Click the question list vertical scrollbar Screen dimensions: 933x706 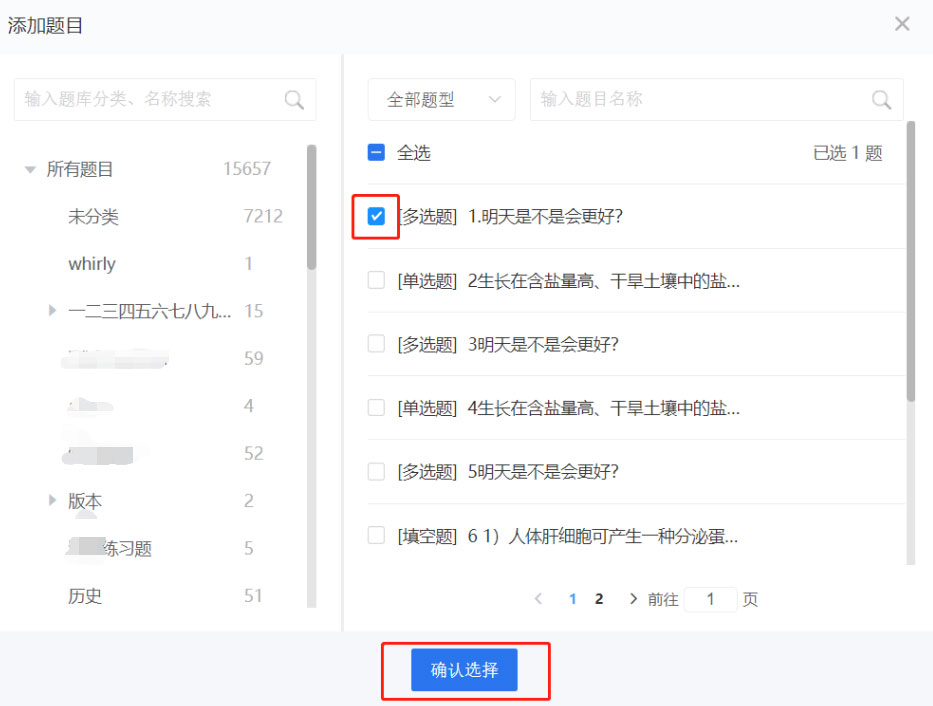coord(910,260)
